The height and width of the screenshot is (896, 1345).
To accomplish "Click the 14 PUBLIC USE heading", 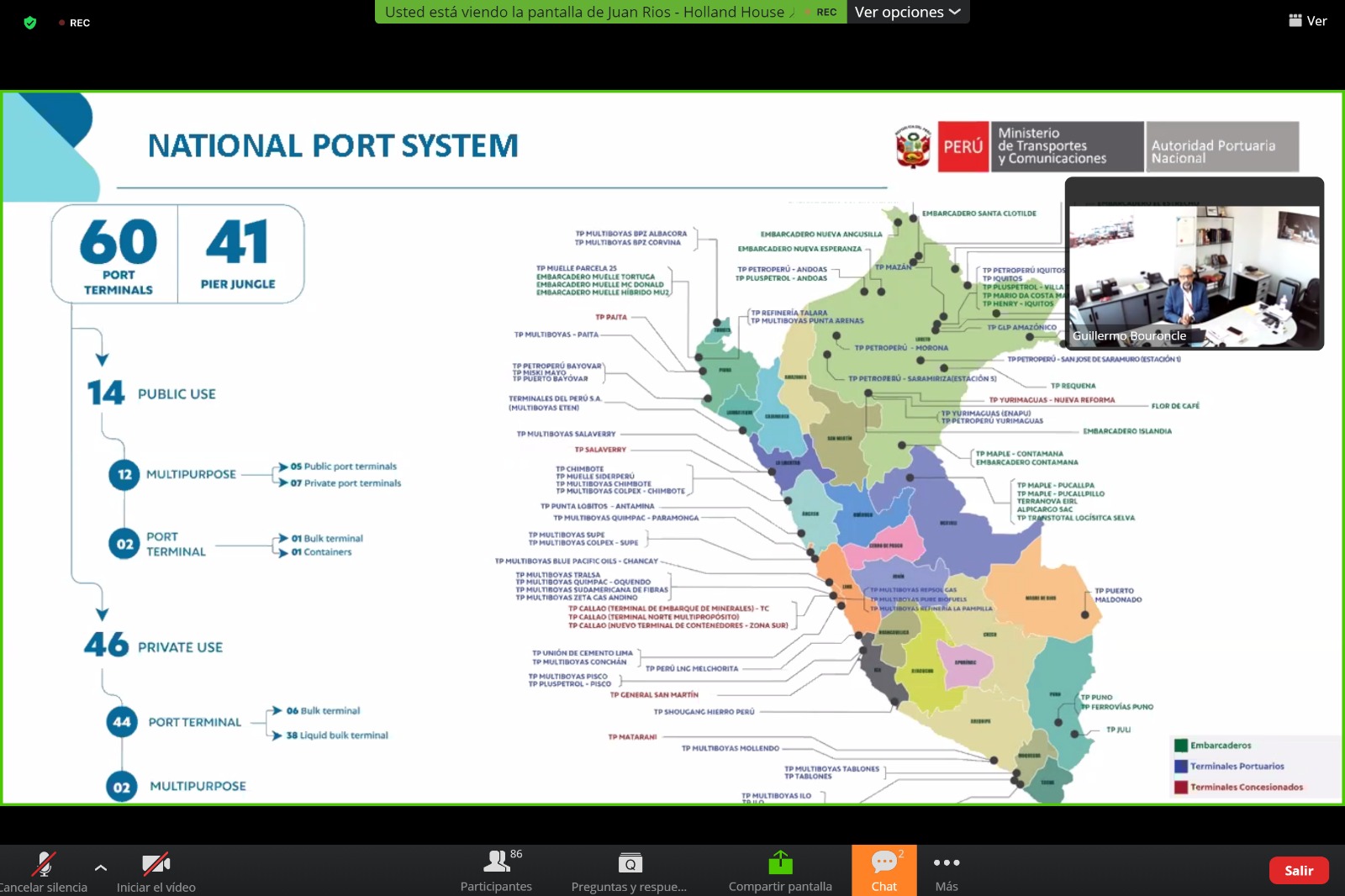I will coord(151,393).
